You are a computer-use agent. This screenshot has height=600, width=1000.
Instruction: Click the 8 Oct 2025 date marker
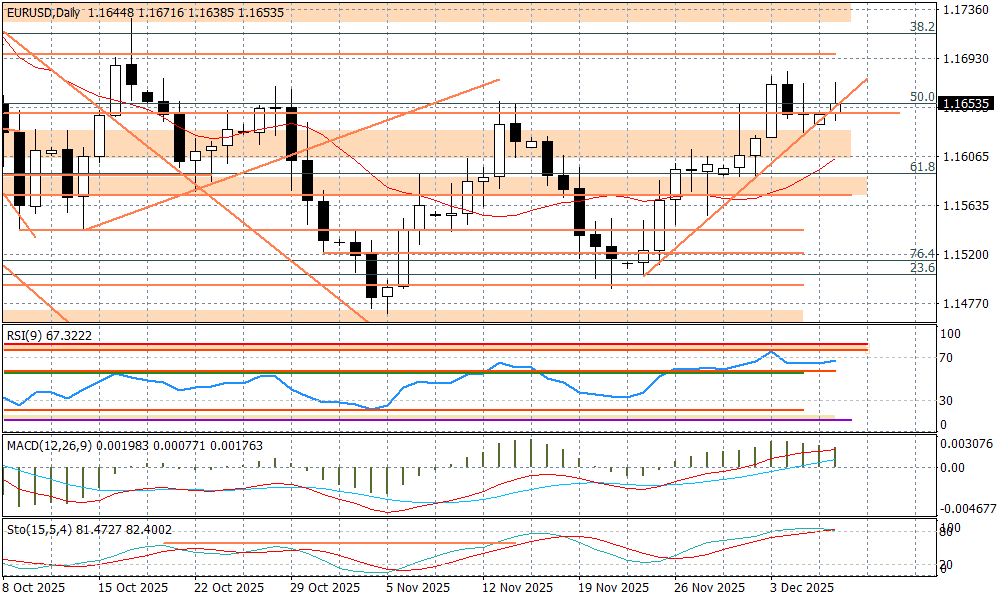34,588
